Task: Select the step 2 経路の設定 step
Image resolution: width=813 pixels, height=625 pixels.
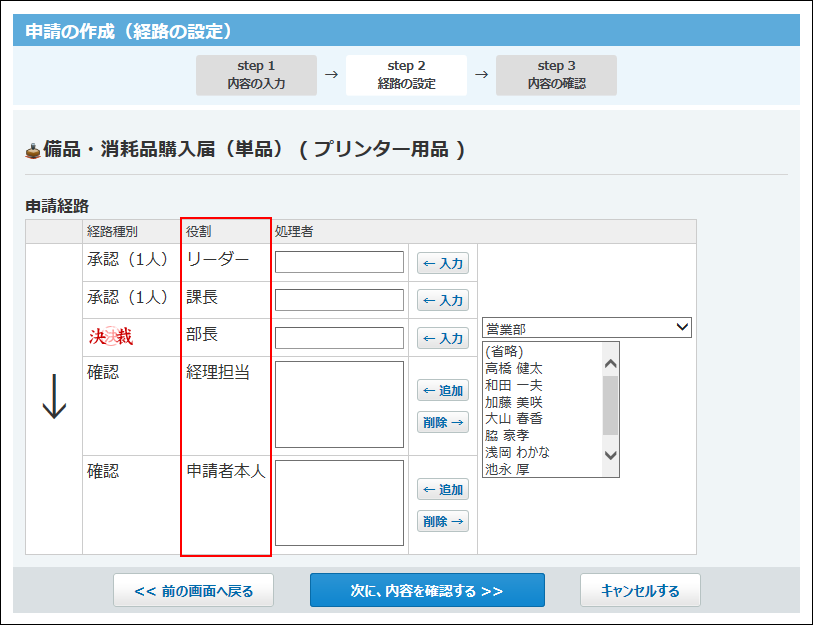Action: 406,75
